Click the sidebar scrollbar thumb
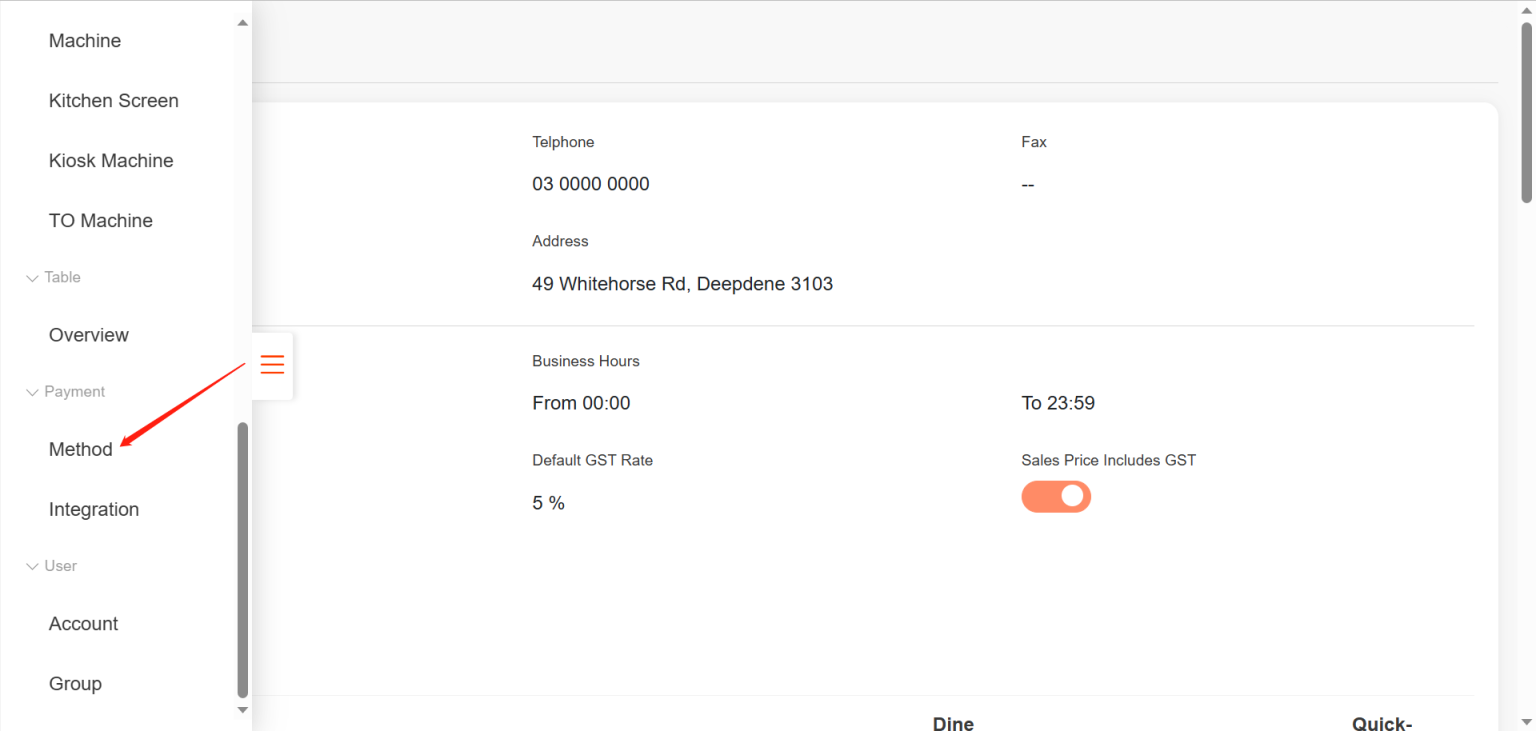Viewport: 1536px width, 731px height. pyautogui.click(x=242, y=560)
